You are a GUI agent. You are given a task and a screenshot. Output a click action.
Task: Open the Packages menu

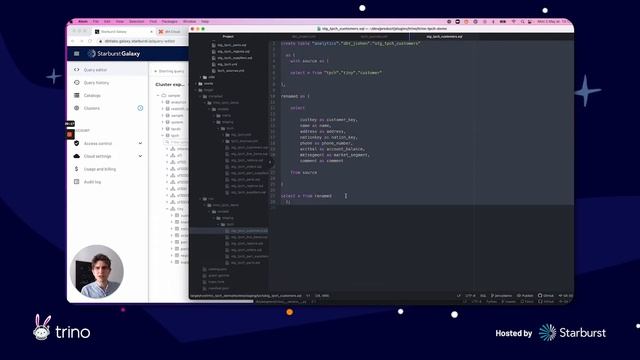[x=169, y=21]
